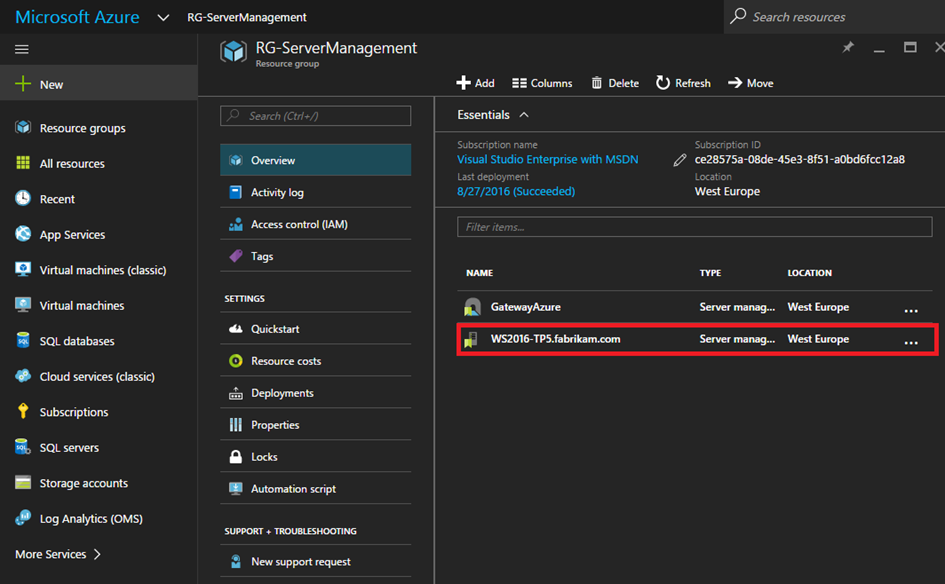Select GatewayAzure resource name
This screenshot has width=945, height=584.
[526, 307]
